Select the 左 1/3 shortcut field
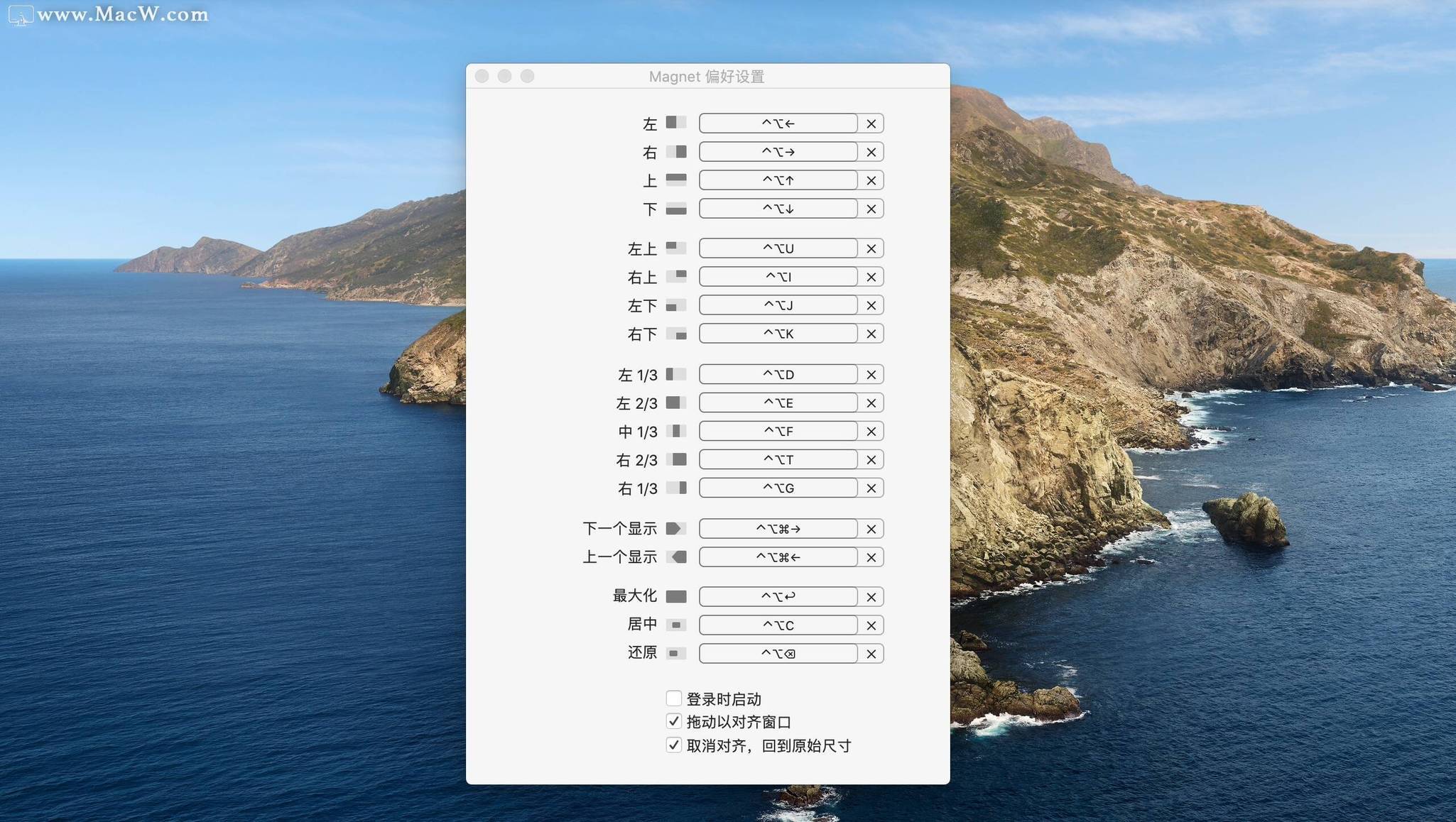The width and height of the screenshot is (1456, 822). click(778, 374)
